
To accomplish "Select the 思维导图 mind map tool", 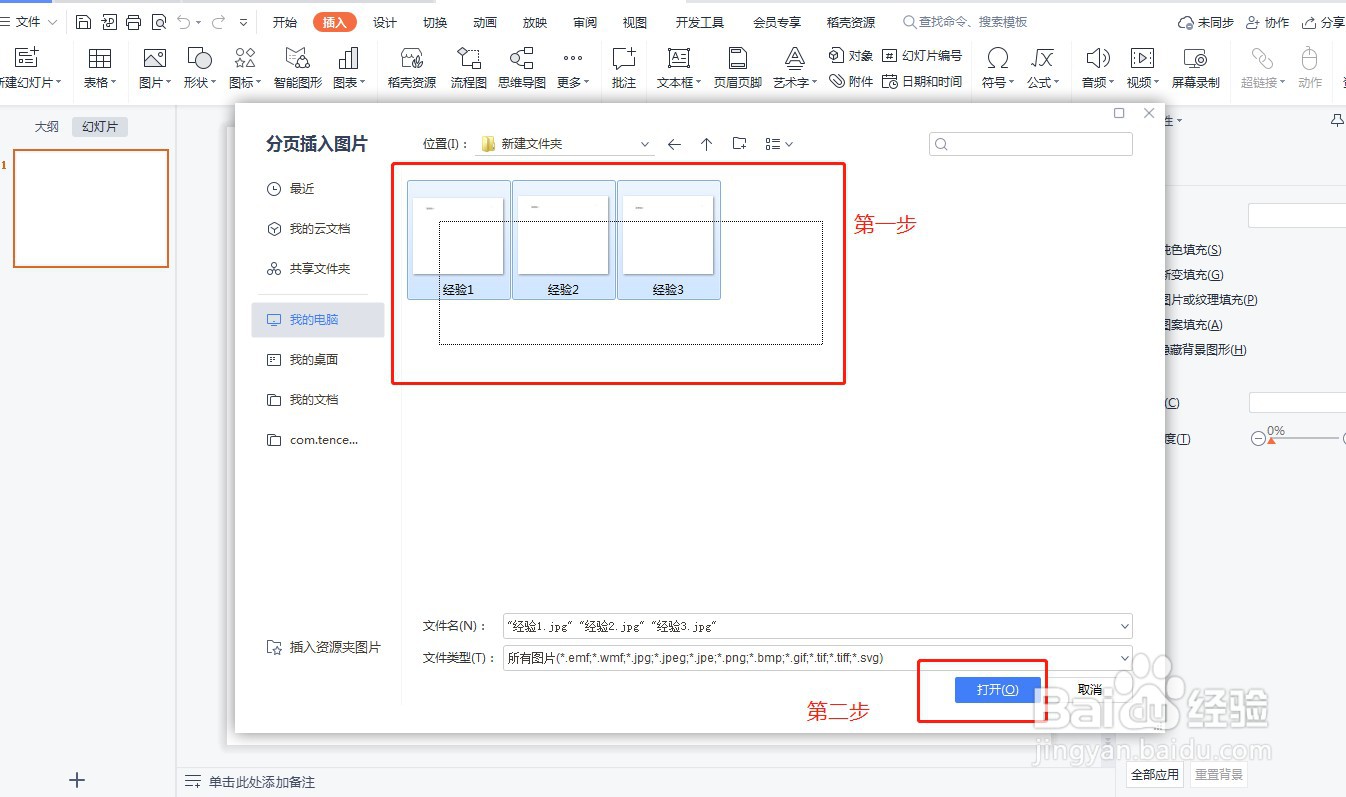I will (x=521, y=67).
